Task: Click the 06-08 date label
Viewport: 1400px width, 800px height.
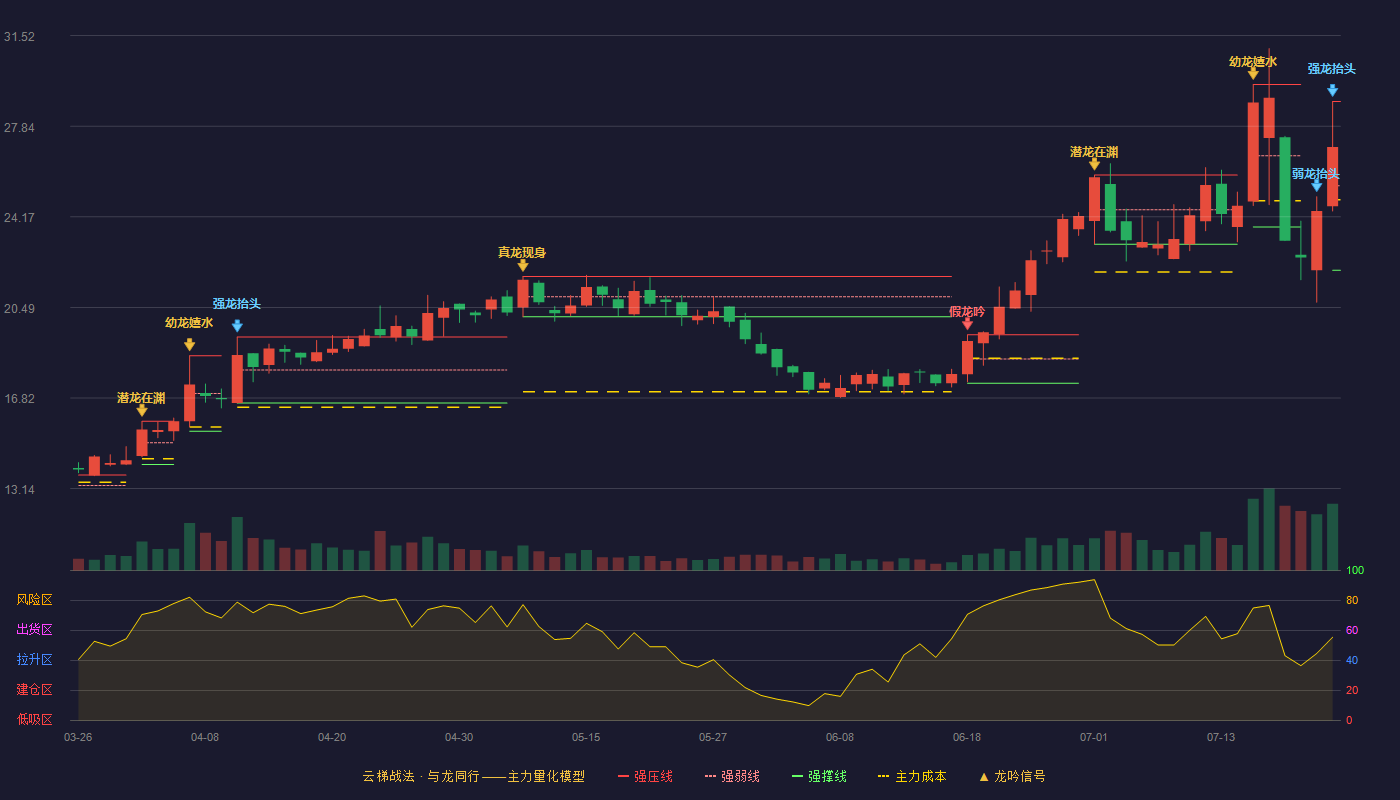Action: tap(840, 737)
